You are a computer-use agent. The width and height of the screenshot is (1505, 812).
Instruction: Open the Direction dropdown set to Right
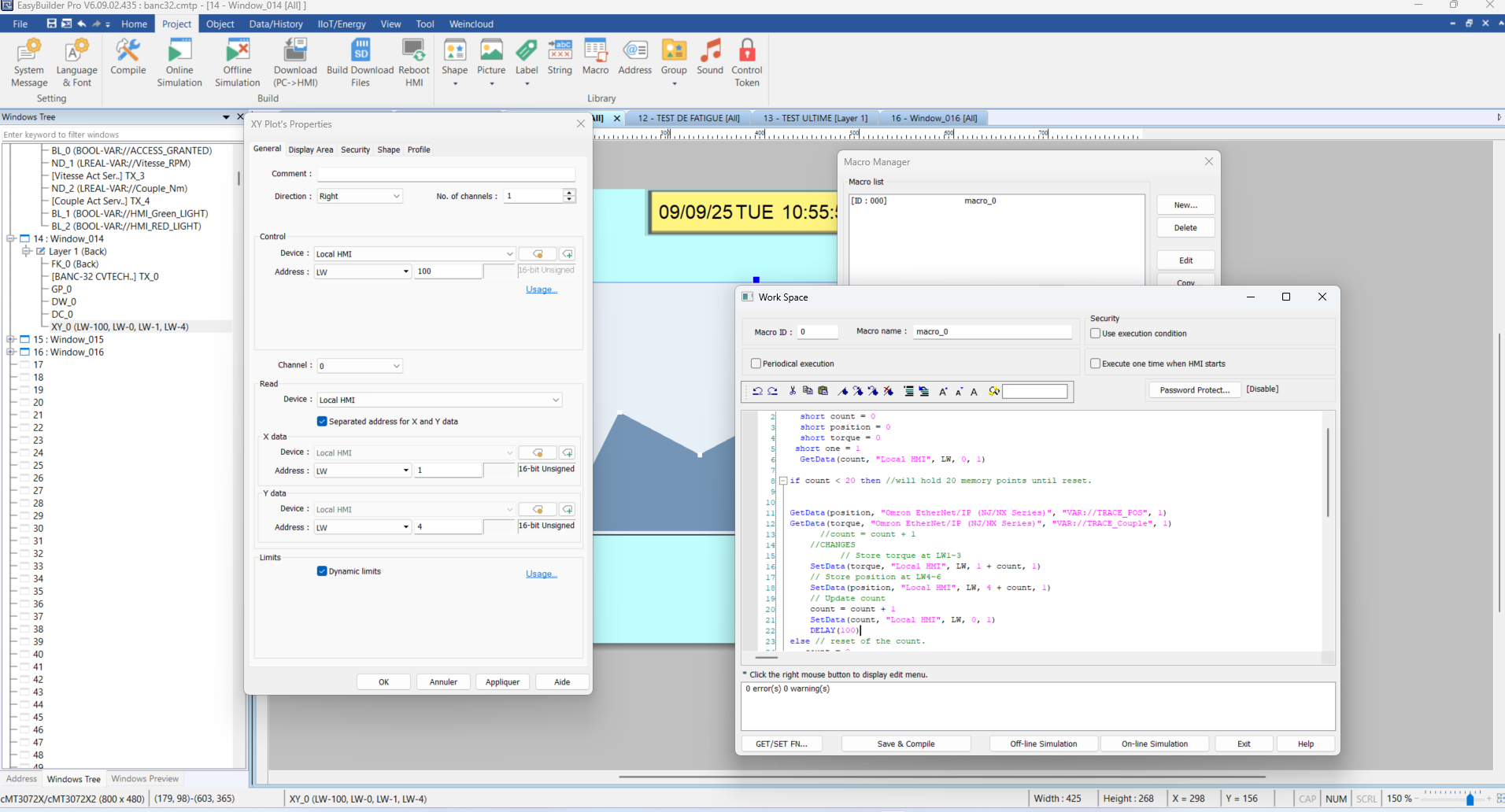click(360, 196)
